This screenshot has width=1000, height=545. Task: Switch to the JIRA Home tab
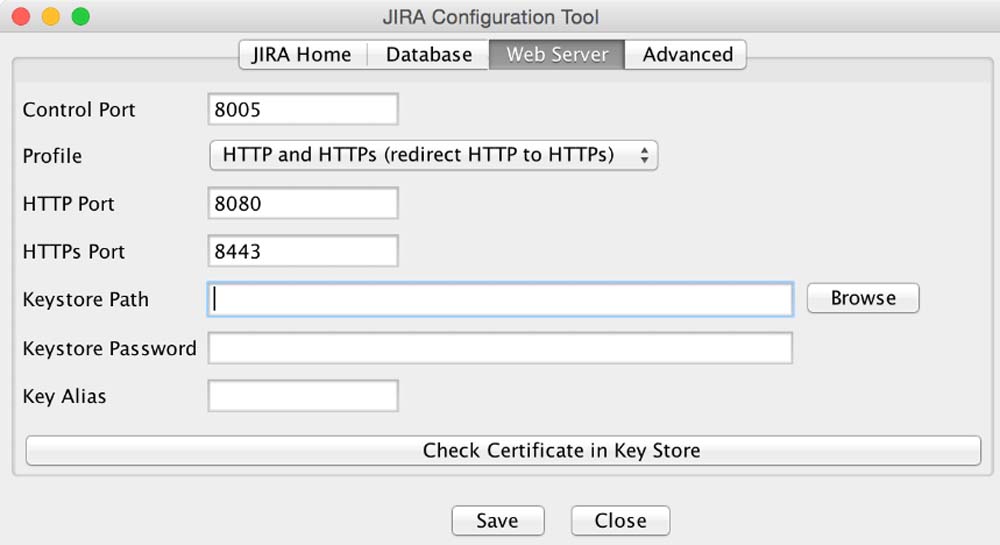302,55
